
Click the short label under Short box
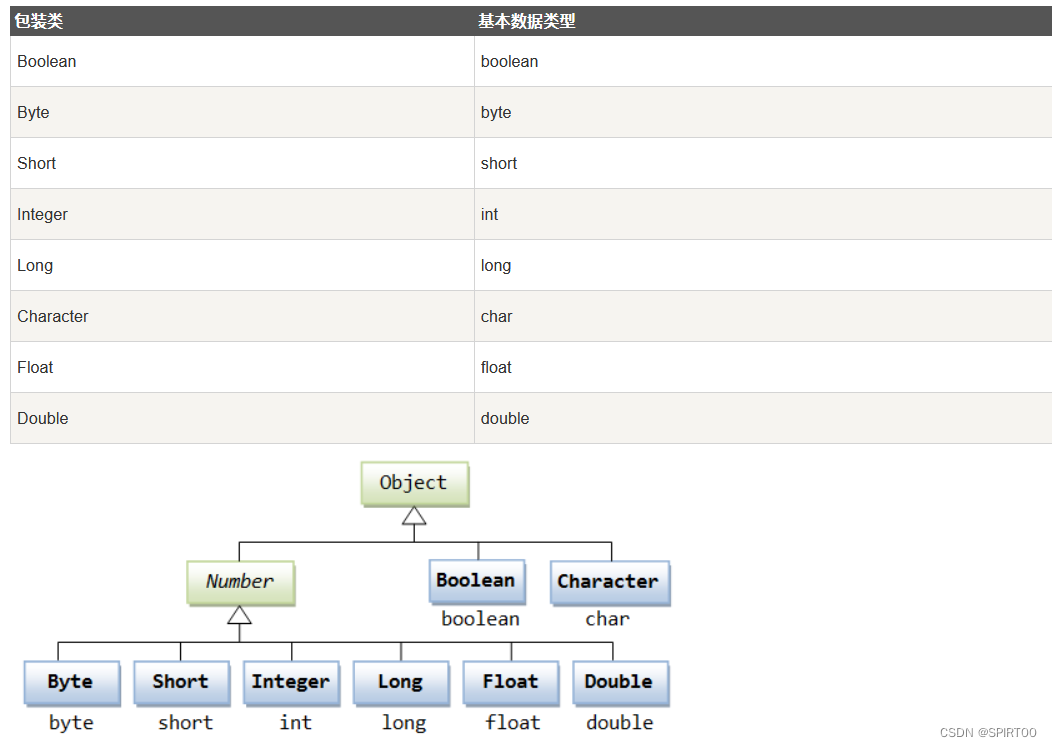pos(186,723)
